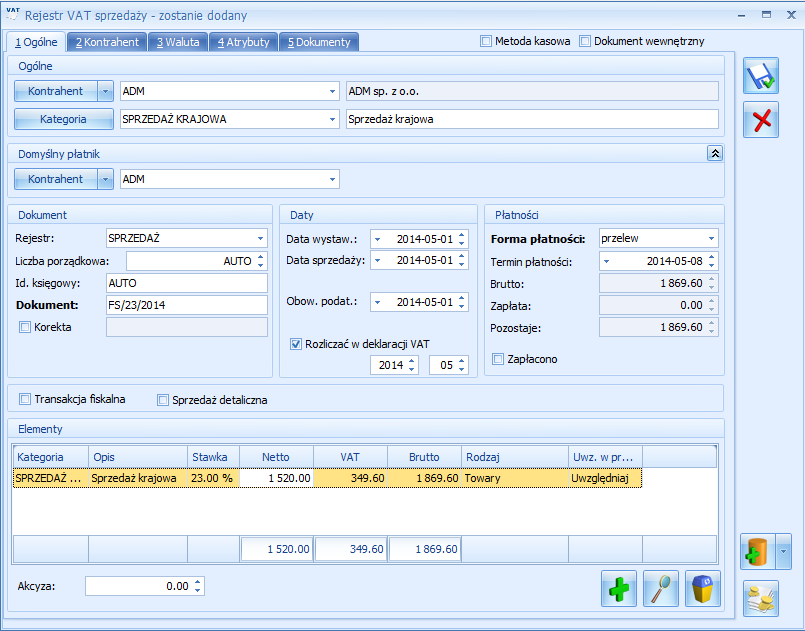Click Kontrahent button in Domyślny płatnik
Image resolution: width=805 pixels, height=631 pixels.
pyautogui.click(x=55, y=179)
